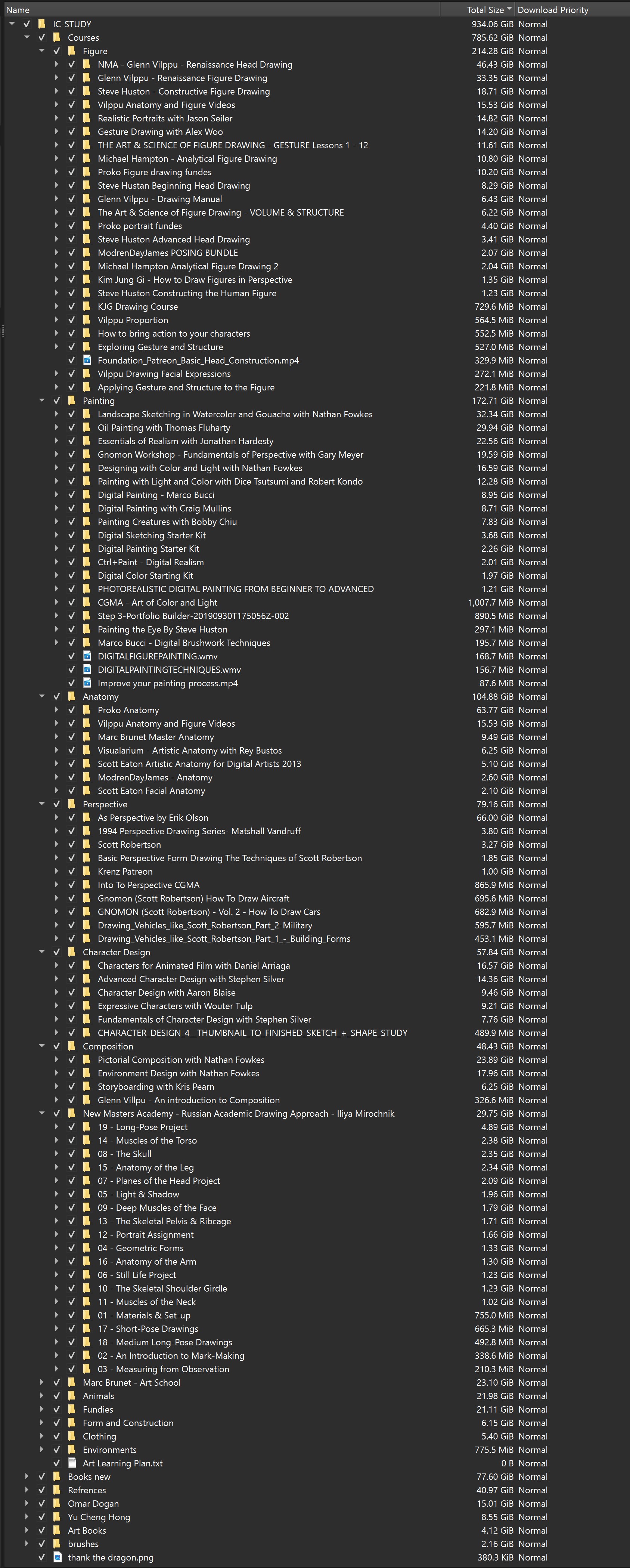
Task: Uncheck the Proko Anatomy checkbox
Action: click(71, 710)
